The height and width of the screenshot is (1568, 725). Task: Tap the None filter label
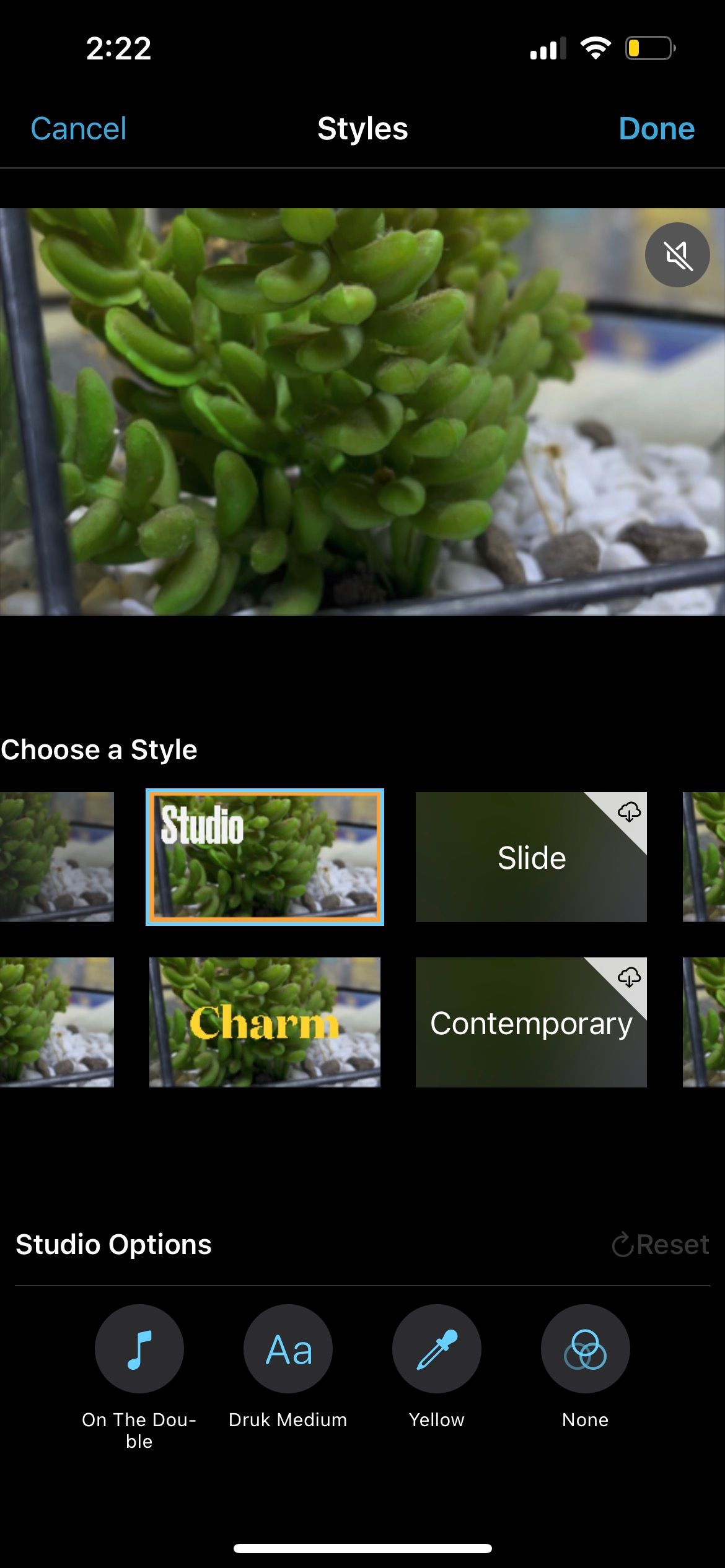[586, 1420]
